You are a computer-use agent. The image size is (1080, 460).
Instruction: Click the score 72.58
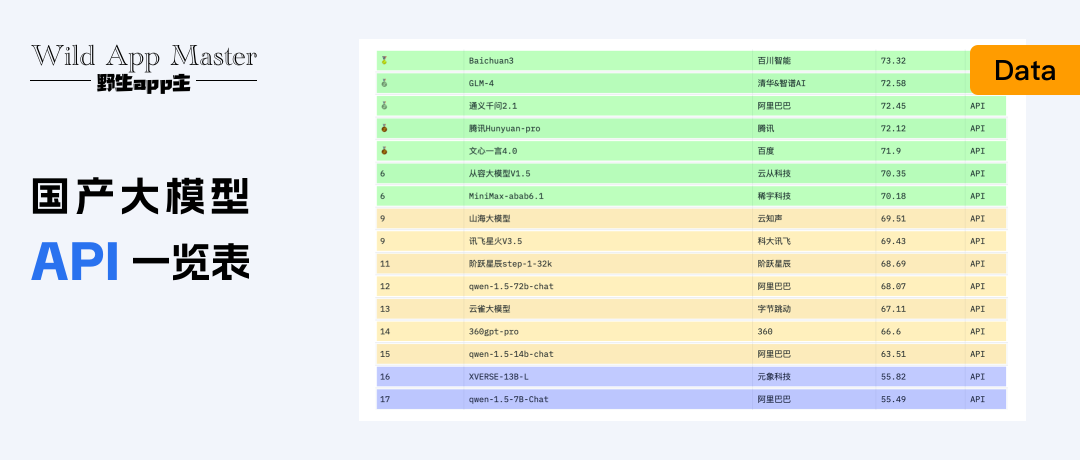[893, 83]
